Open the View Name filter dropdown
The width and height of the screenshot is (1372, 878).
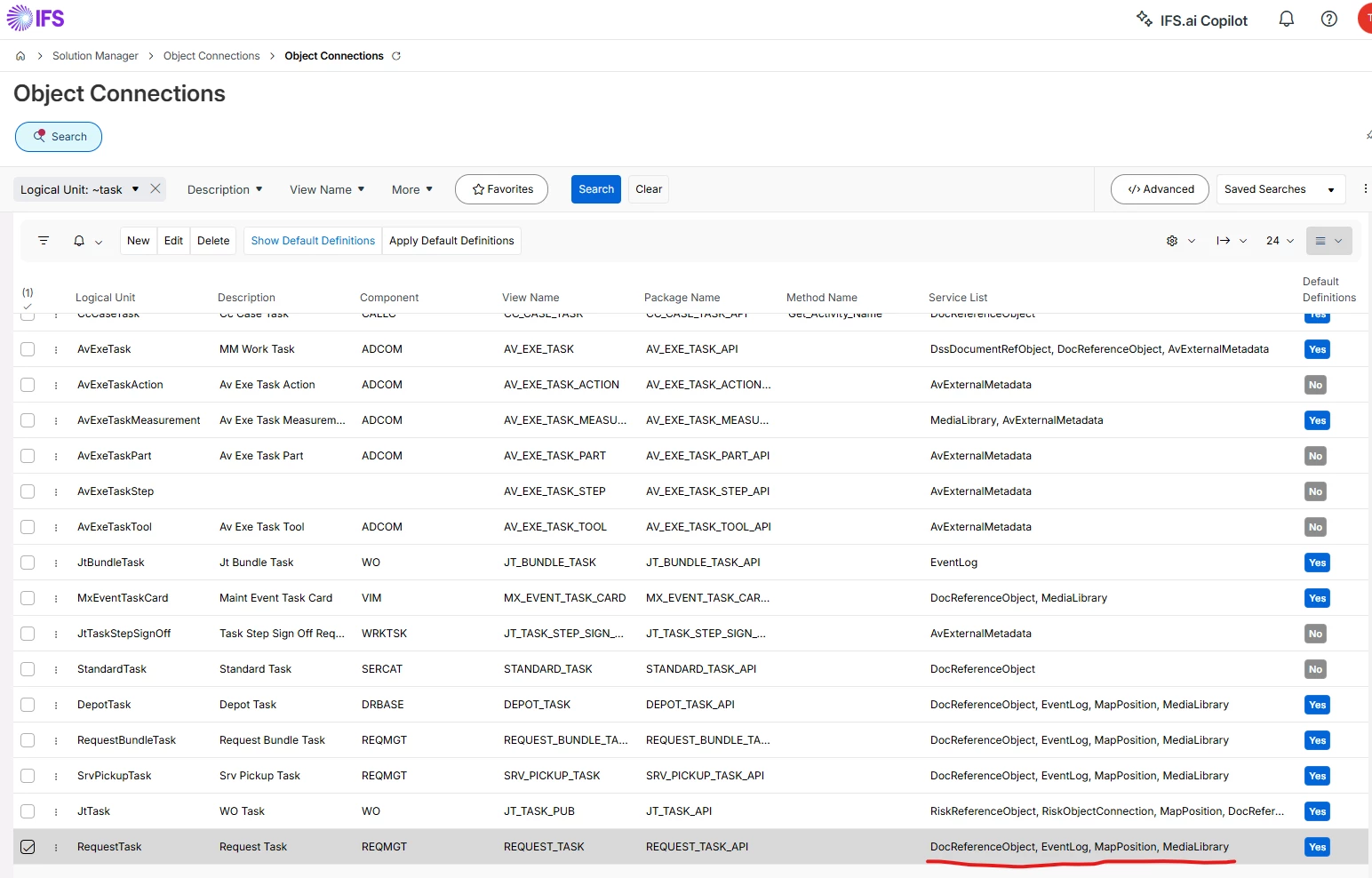327,189
